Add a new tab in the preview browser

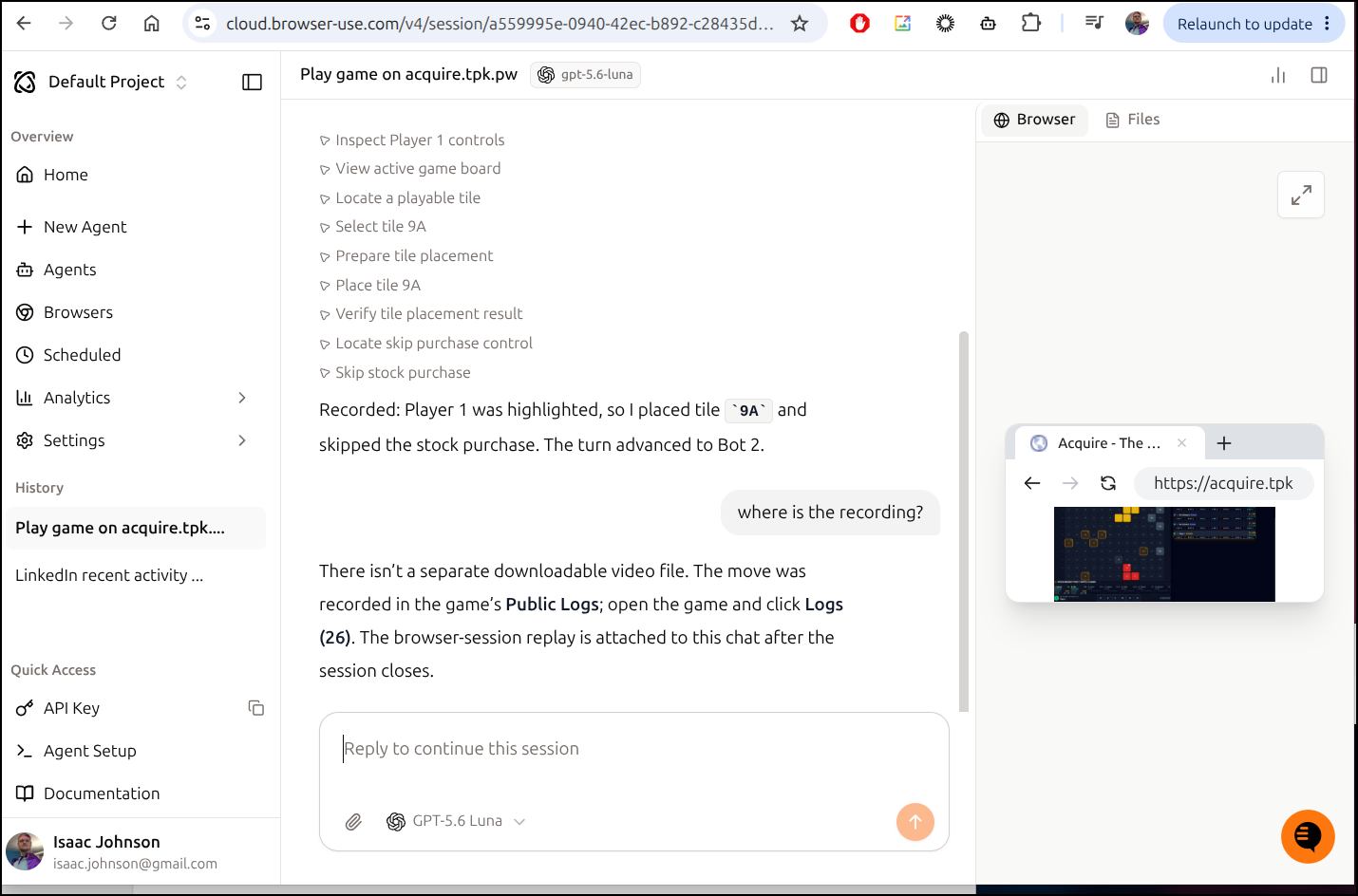click(1224, 443)
